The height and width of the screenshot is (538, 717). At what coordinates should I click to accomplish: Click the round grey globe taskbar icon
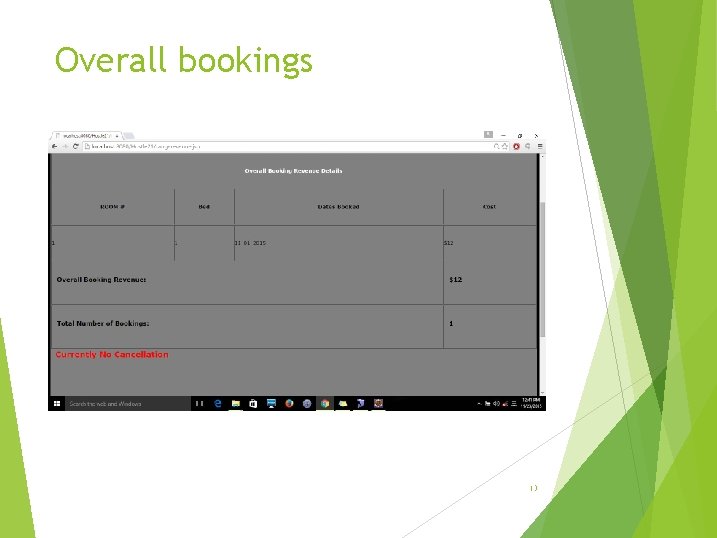[307, 404]
